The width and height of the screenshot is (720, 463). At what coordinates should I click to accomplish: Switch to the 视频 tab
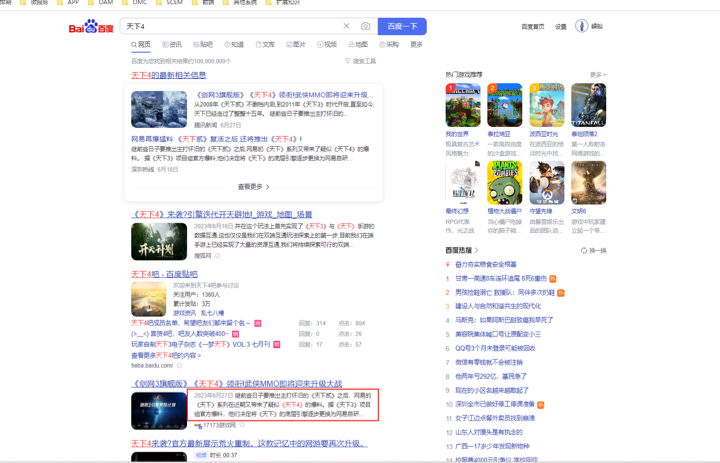pyautogui.click(x=327, y=45)
